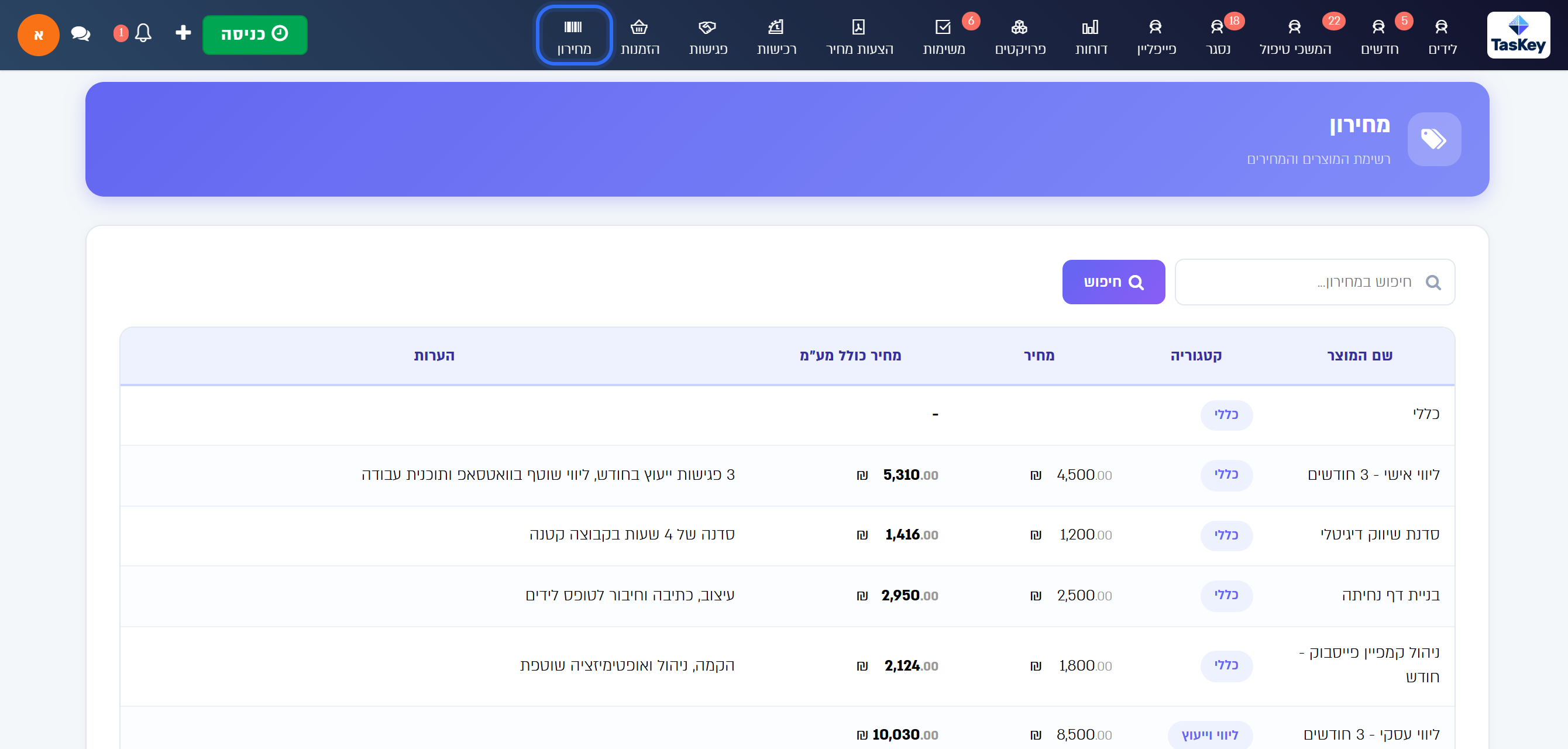Image resolution: width=1568 pixels, height=749 pixels.
Task: Select product בניית דף נחיתה
Action: click(1390, 595)
